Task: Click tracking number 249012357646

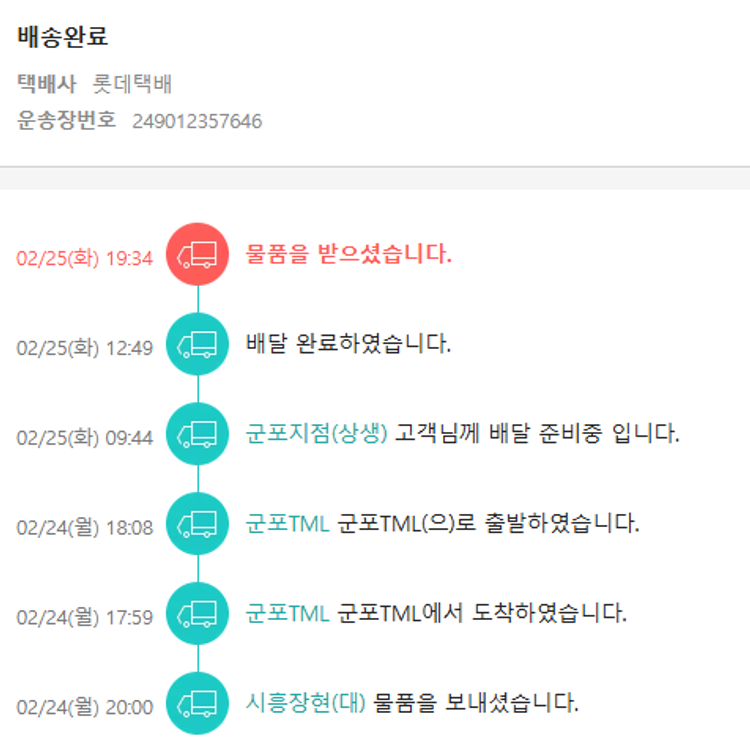Action: pos(197,122)
